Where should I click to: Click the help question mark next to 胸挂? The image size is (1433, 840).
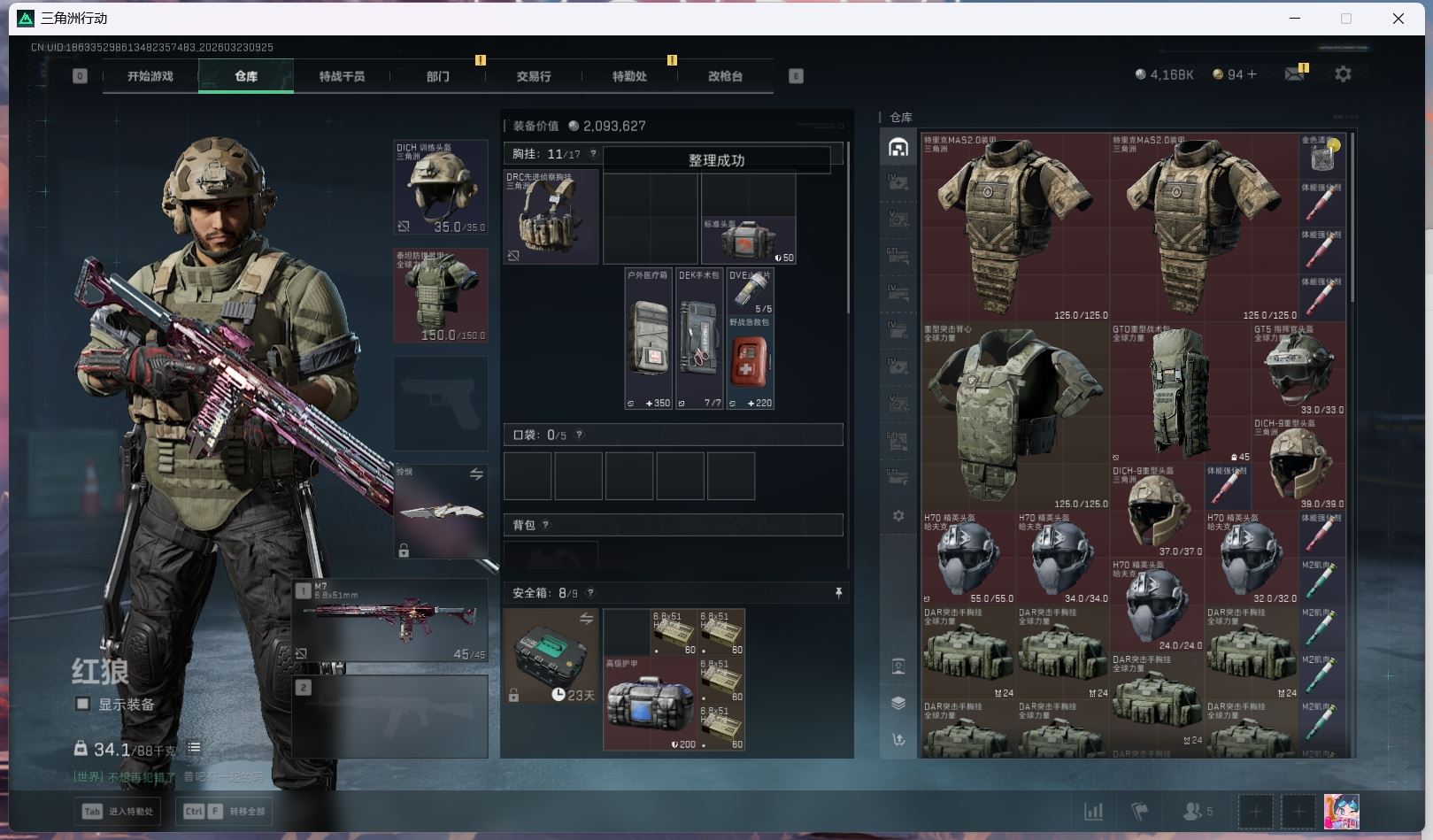point(593,154)
